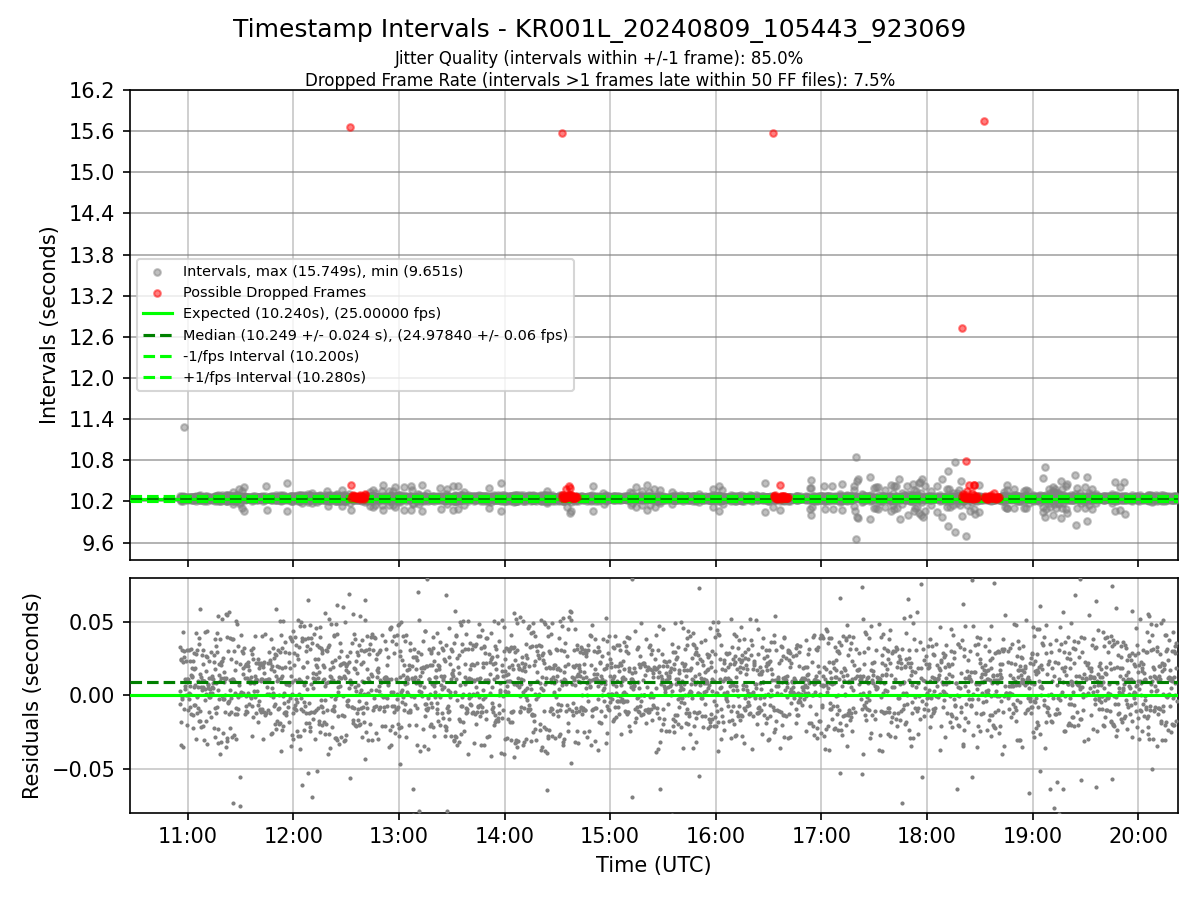1200x900 pixels.
Task: Click the '17:00' x-axis tick label
Action: pyautogui.click(x=821, y=835)
